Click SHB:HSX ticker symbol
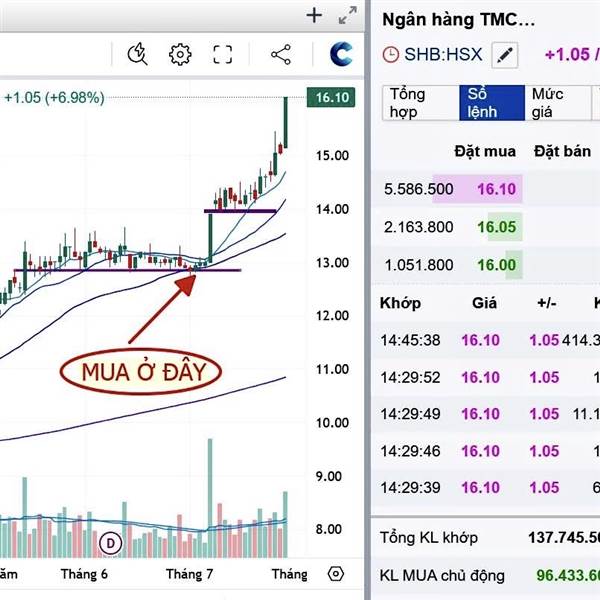600x600 pixels. point(443,54)
